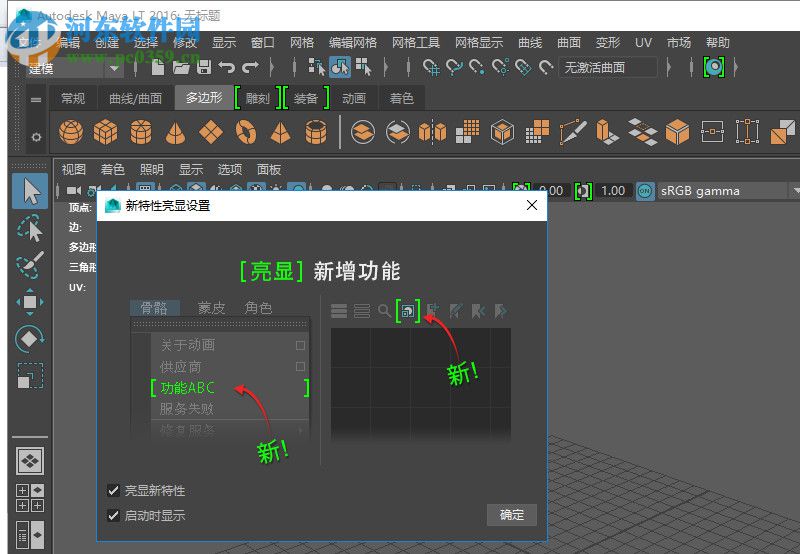The height and width of the screenshot is (554, 800).
Task: Open the viewport 视图 panel menu
Action: point(73,169)
